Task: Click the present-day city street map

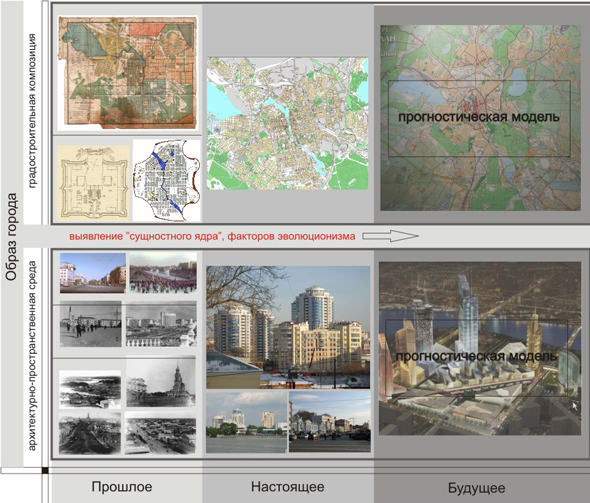Action: (x=287, y=123)
